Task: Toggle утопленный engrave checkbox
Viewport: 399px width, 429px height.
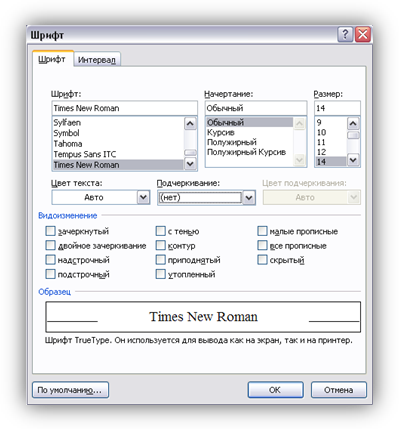Action: pyautogui.click(x=161, y=274)
